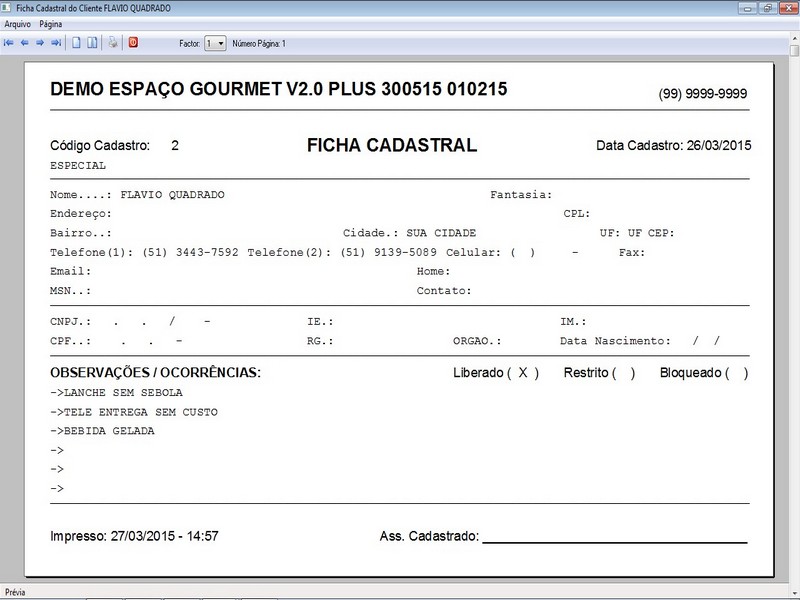Click the DEMO ESPAÇO GOURMET header text
800x600 pixels.
[279, 89]
